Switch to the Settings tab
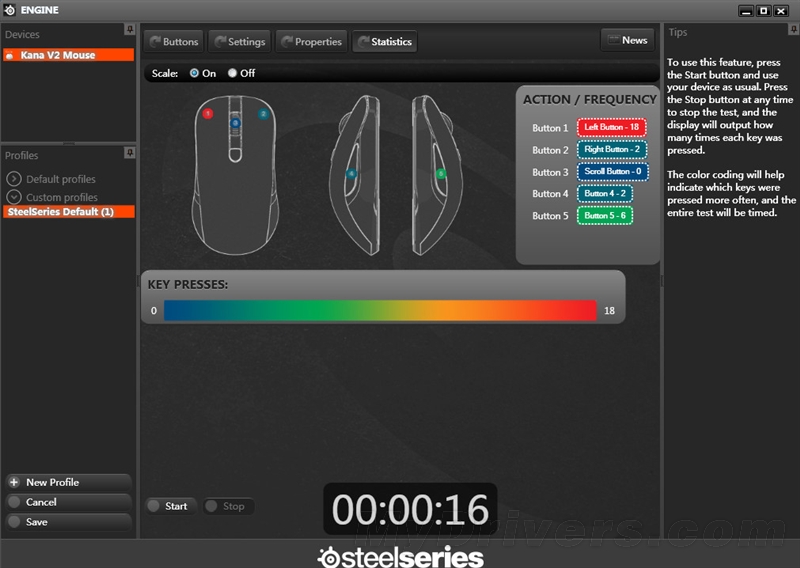The width and height of the screenshot is (800, 568). (240, 42)
